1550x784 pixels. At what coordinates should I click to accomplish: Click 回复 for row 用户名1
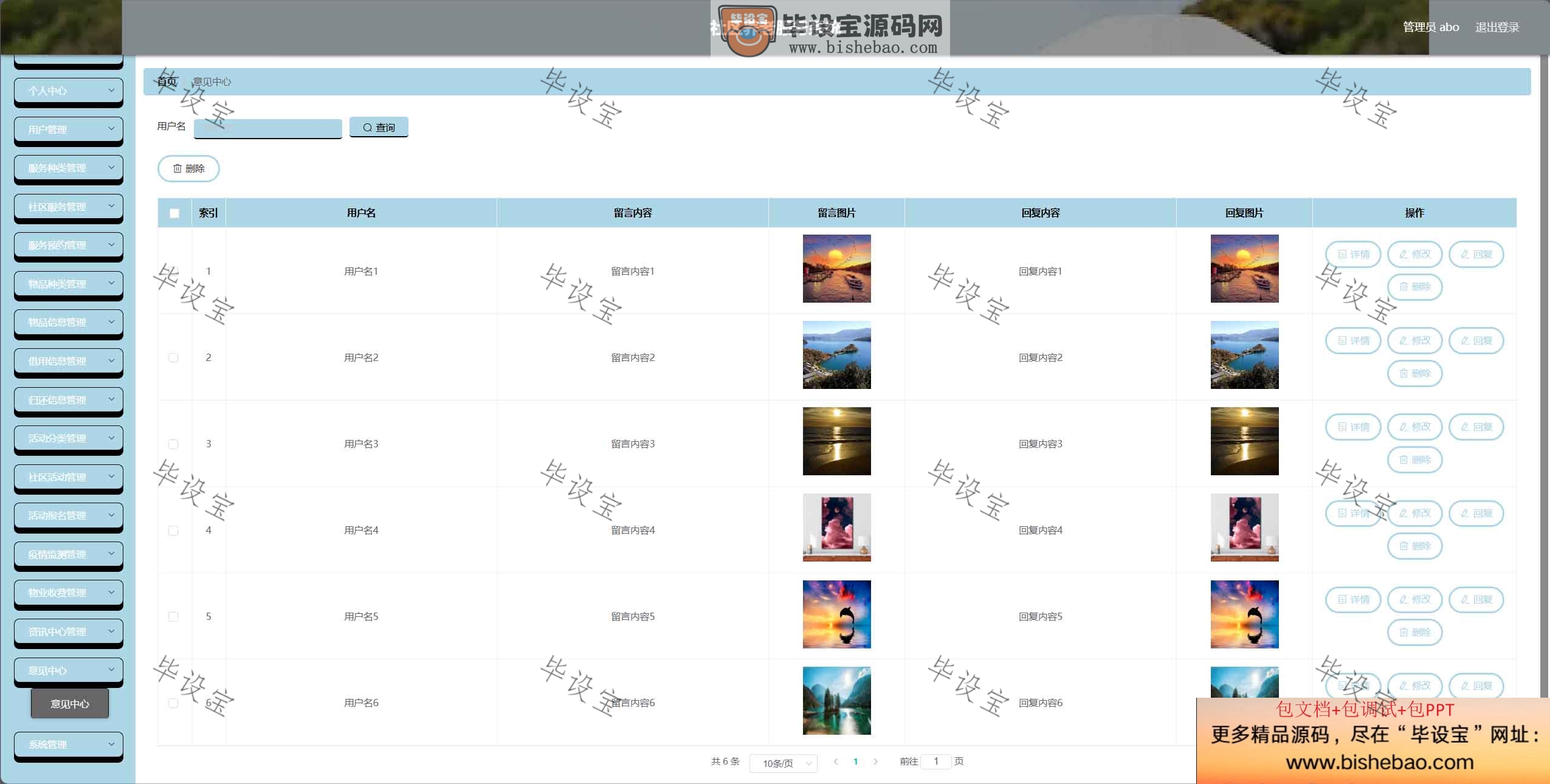coord(1476,254)
